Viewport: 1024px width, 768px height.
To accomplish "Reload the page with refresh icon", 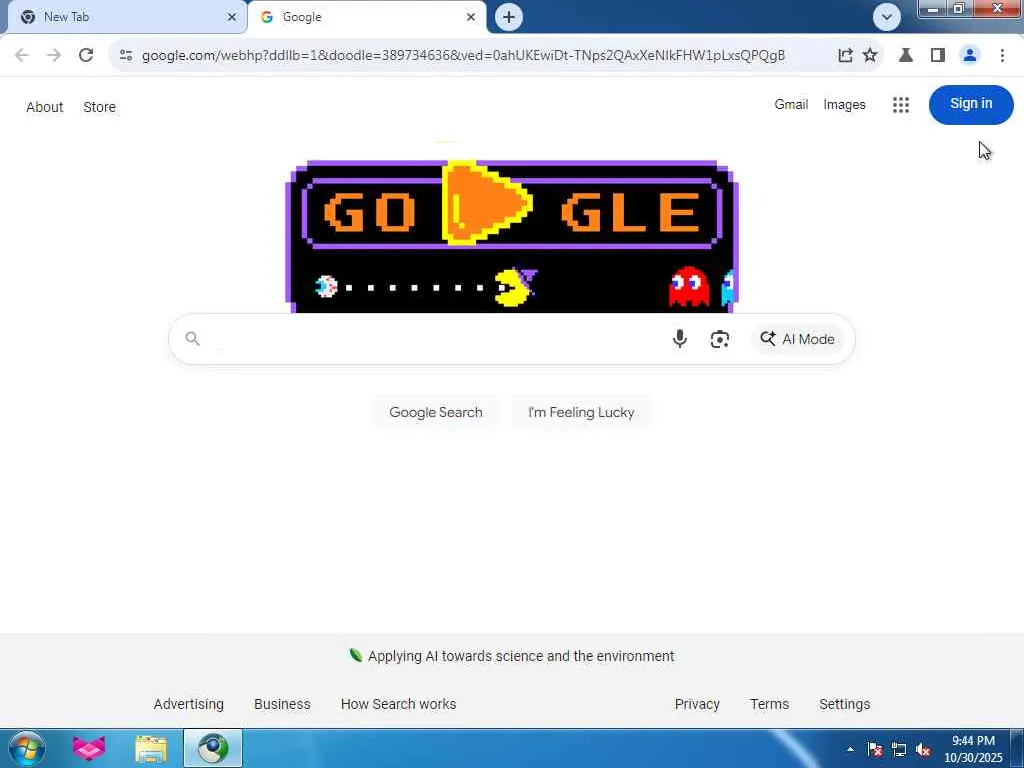I will 86,56.
